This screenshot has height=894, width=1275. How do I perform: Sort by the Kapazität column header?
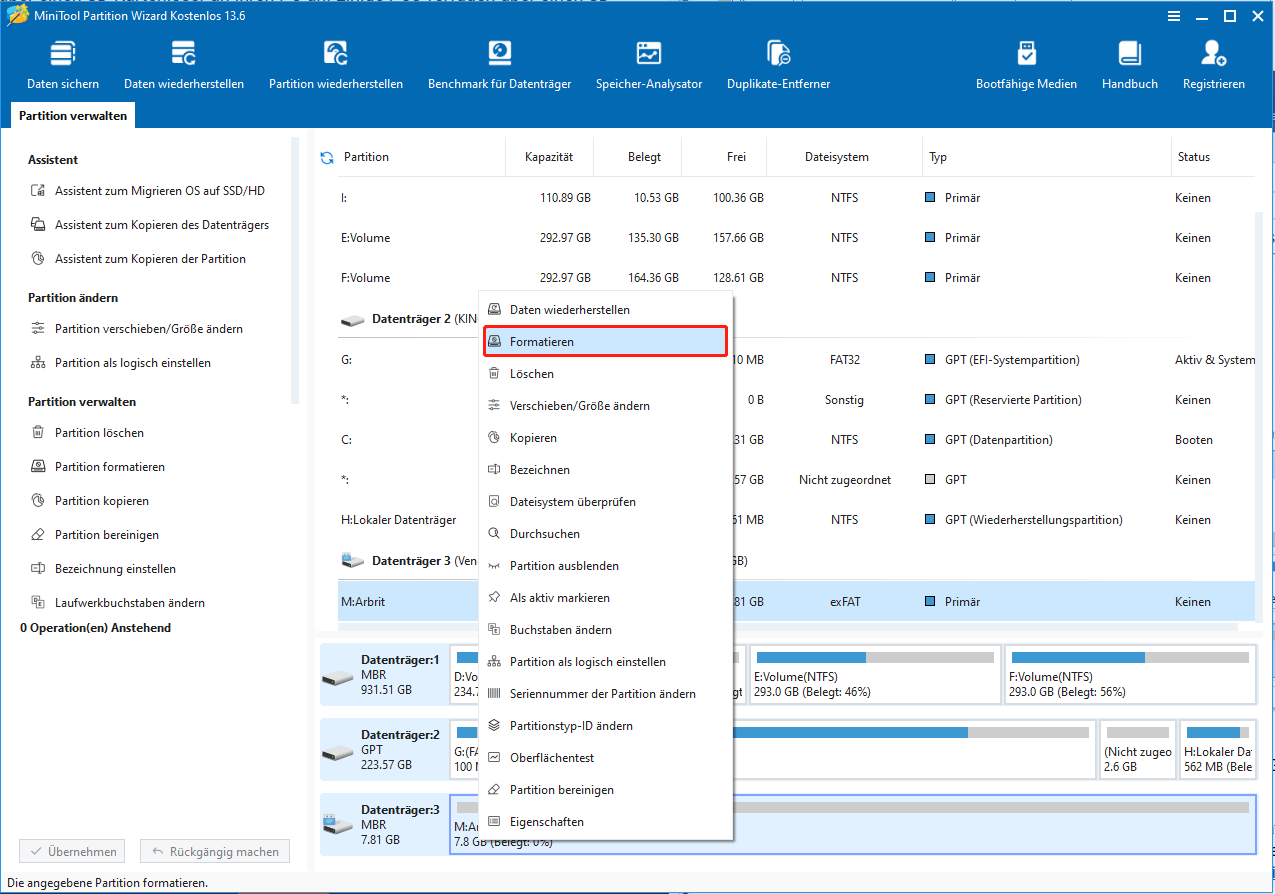(549, 157)
